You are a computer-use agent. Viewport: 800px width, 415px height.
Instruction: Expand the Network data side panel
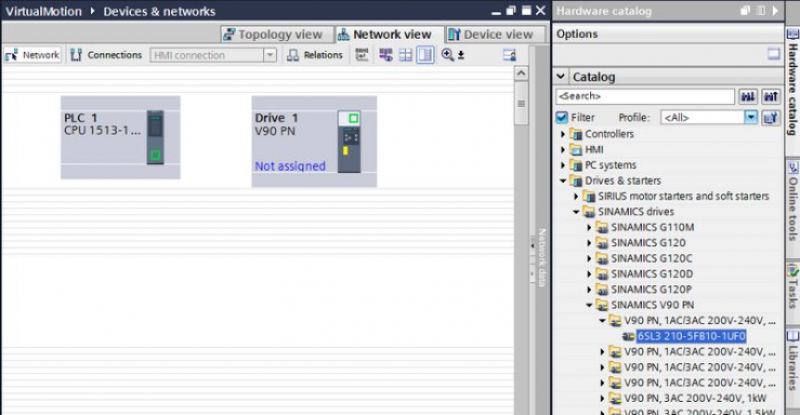(533, 246)
